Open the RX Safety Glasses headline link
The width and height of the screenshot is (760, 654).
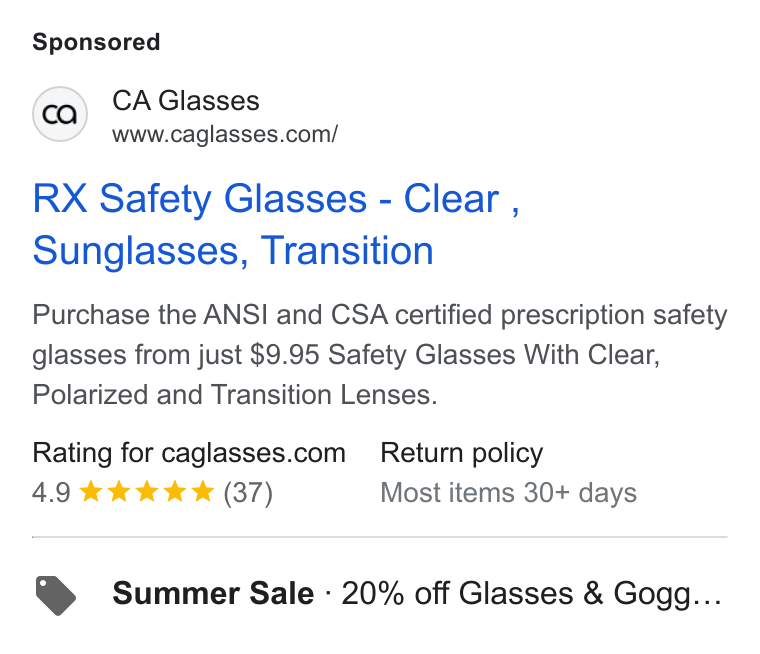coord(276,224)
